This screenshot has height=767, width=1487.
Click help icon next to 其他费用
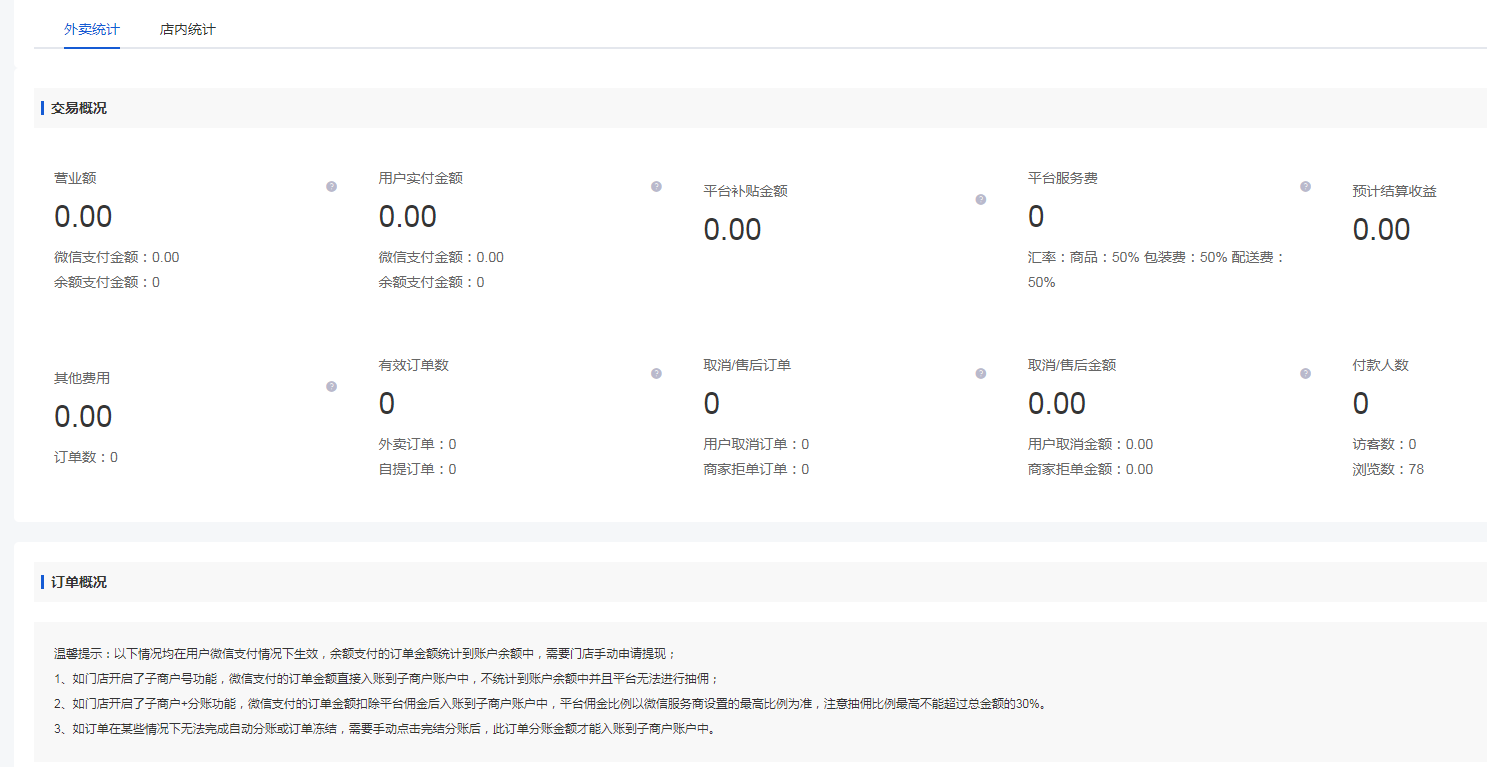[331, 387]
